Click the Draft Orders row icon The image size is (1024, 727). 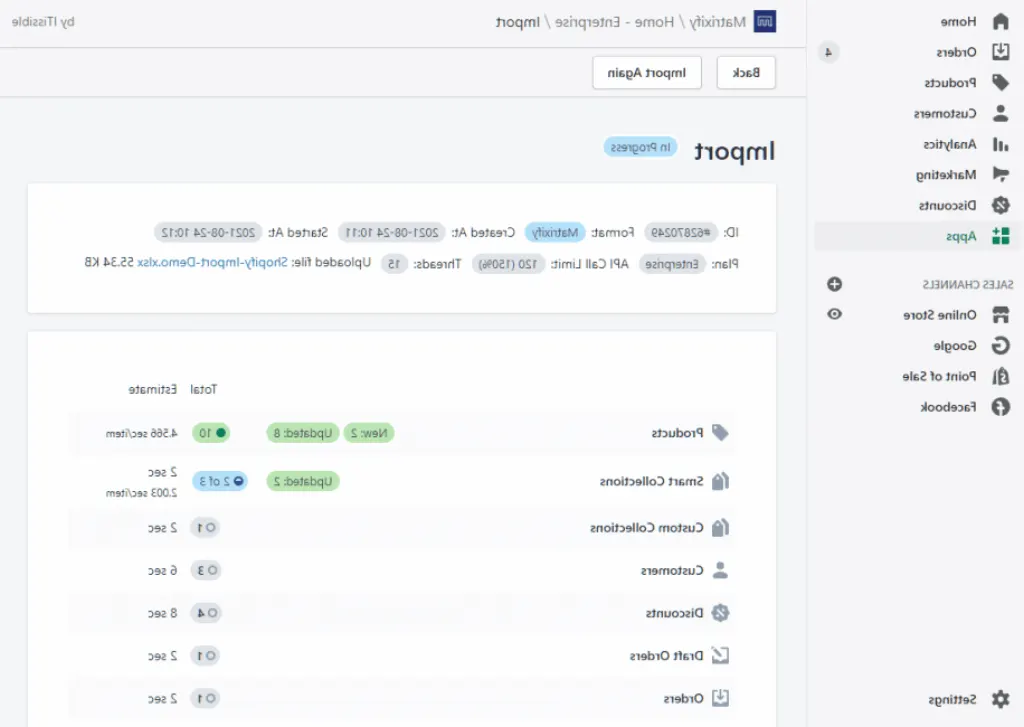720,655
